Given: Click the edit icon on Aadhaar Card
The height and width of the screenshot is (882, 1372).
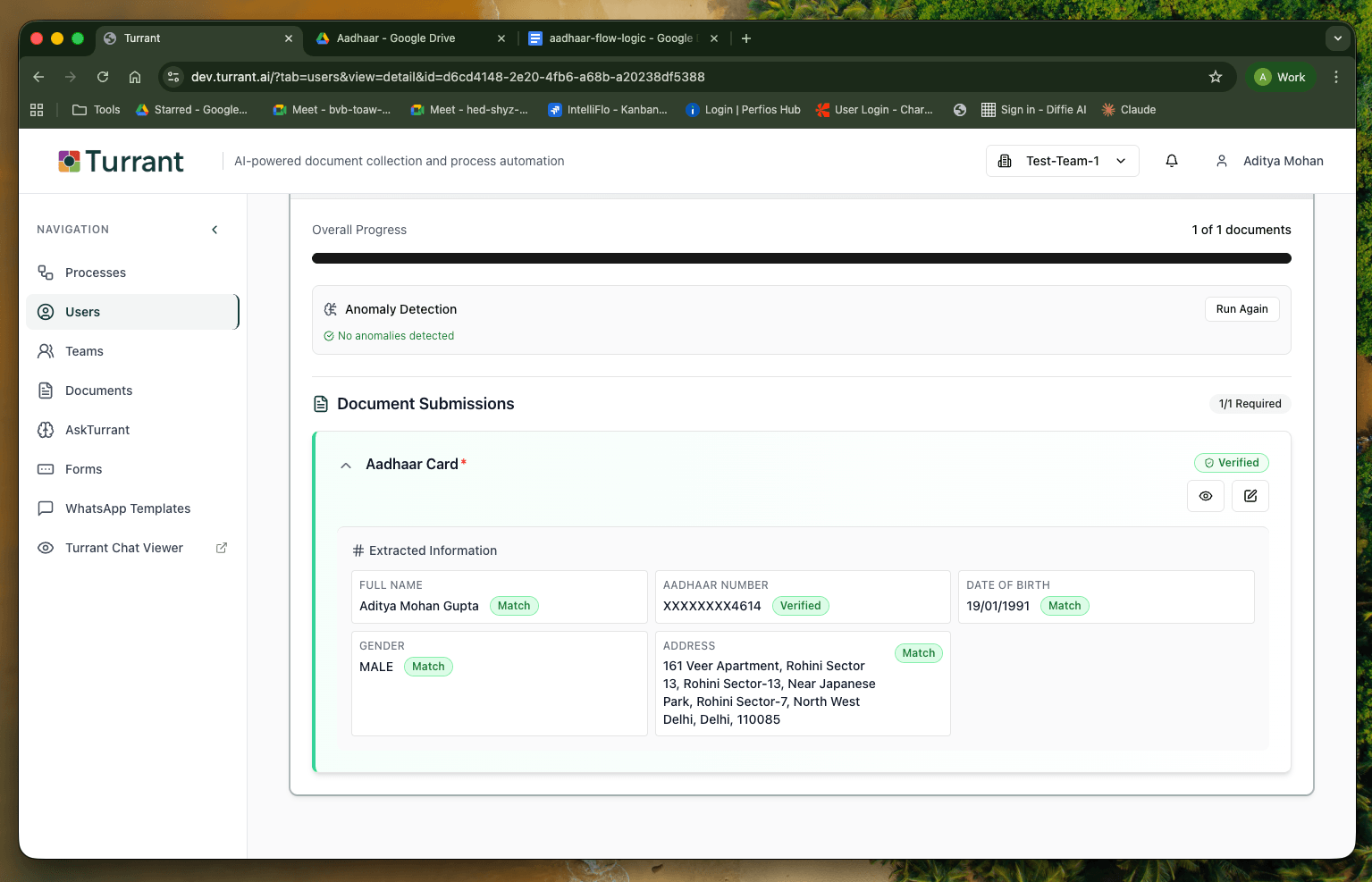Looking at the screenshot, I should pyautogui.click(x=1250, y=496).
